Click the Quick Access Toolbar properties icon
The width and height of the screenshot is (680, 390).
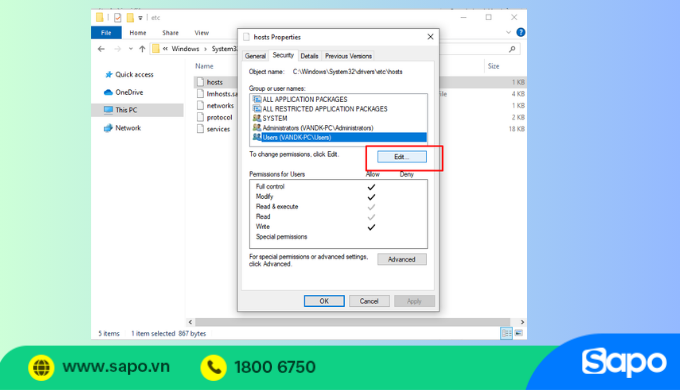coord(118,17)
